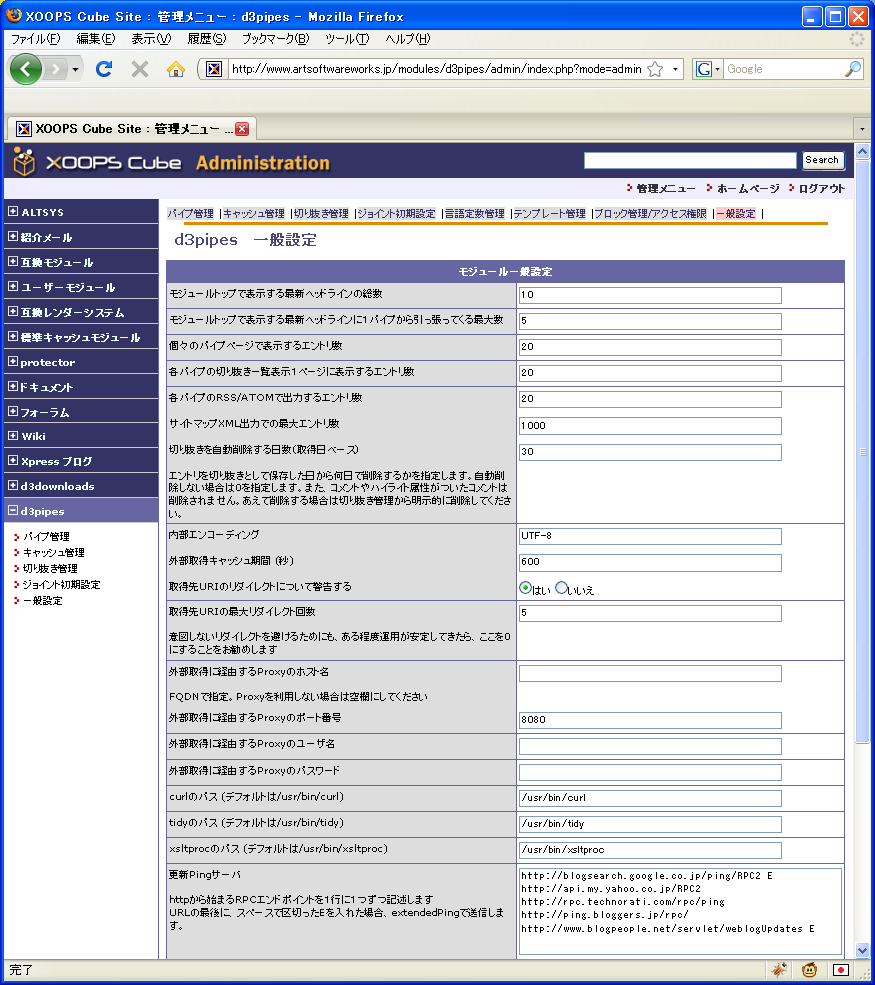
Task: Collapse the d3pipes sidebar module
Action: (12, 511)
